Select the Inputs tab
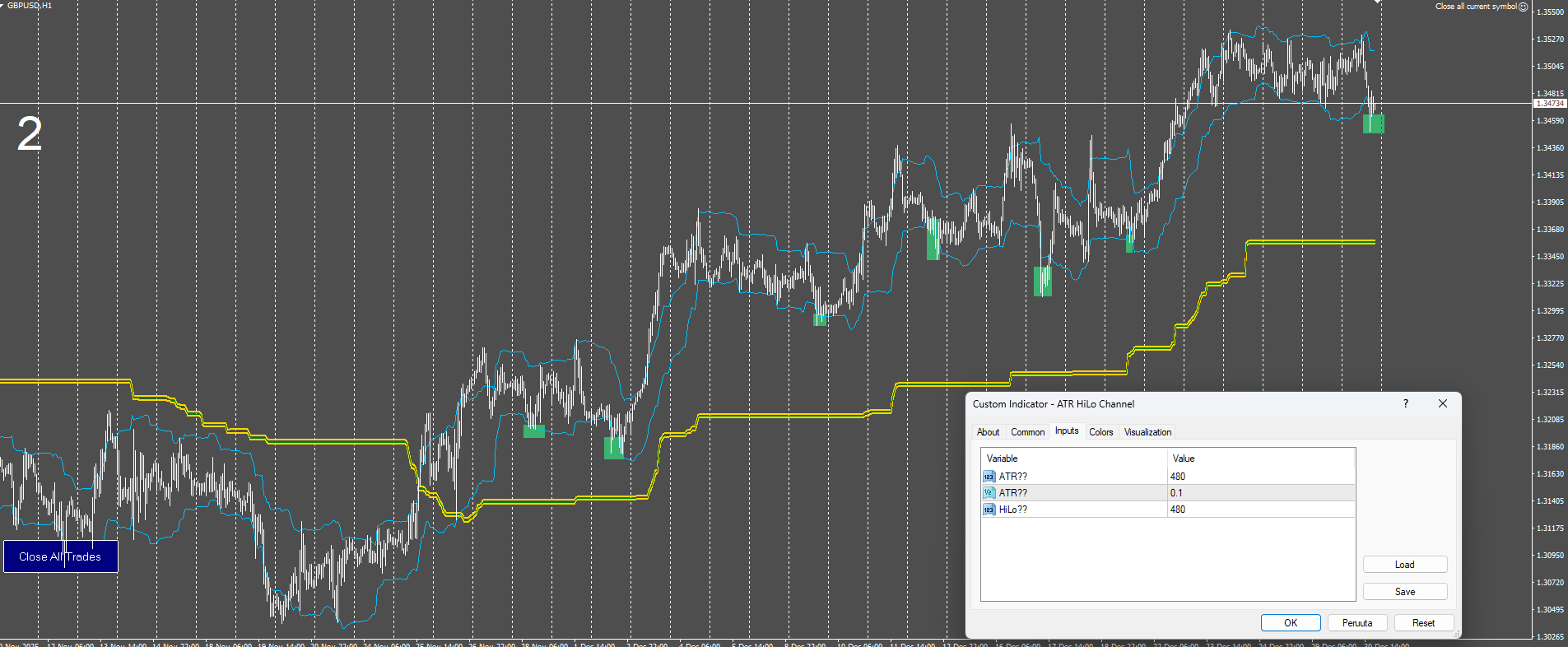Screen dimensions: 1568x647 (x=1067, y=431)
